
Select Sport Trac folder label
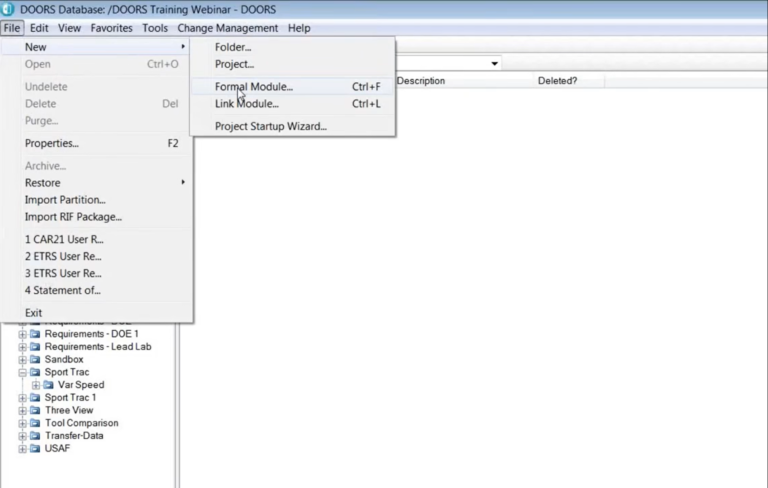click(67, 372)
